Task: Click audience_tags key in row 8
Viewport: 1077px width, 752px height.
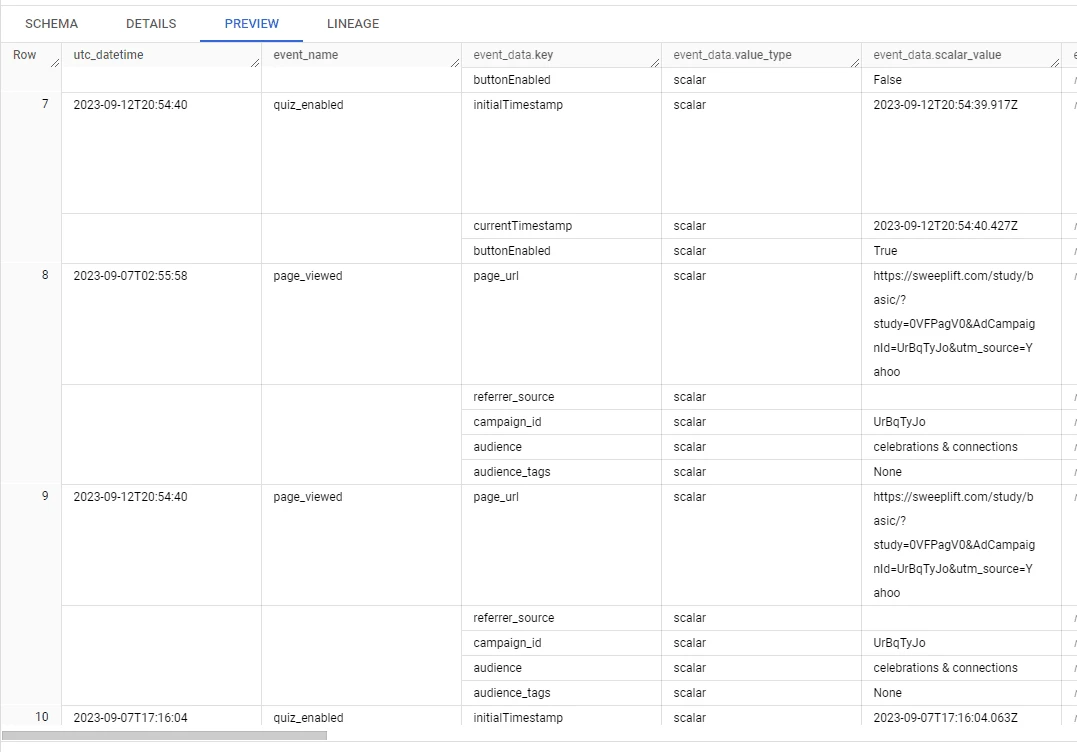Action: pyautogui.click(x=512, y=472)
